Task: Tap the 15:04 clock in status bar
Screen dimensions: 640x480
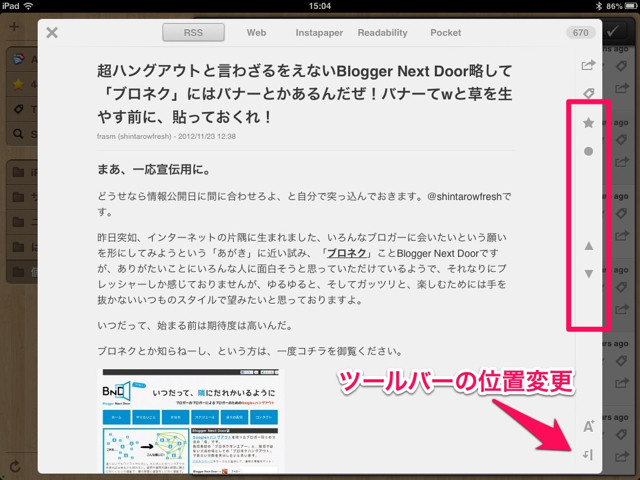Action: (320, 6)
